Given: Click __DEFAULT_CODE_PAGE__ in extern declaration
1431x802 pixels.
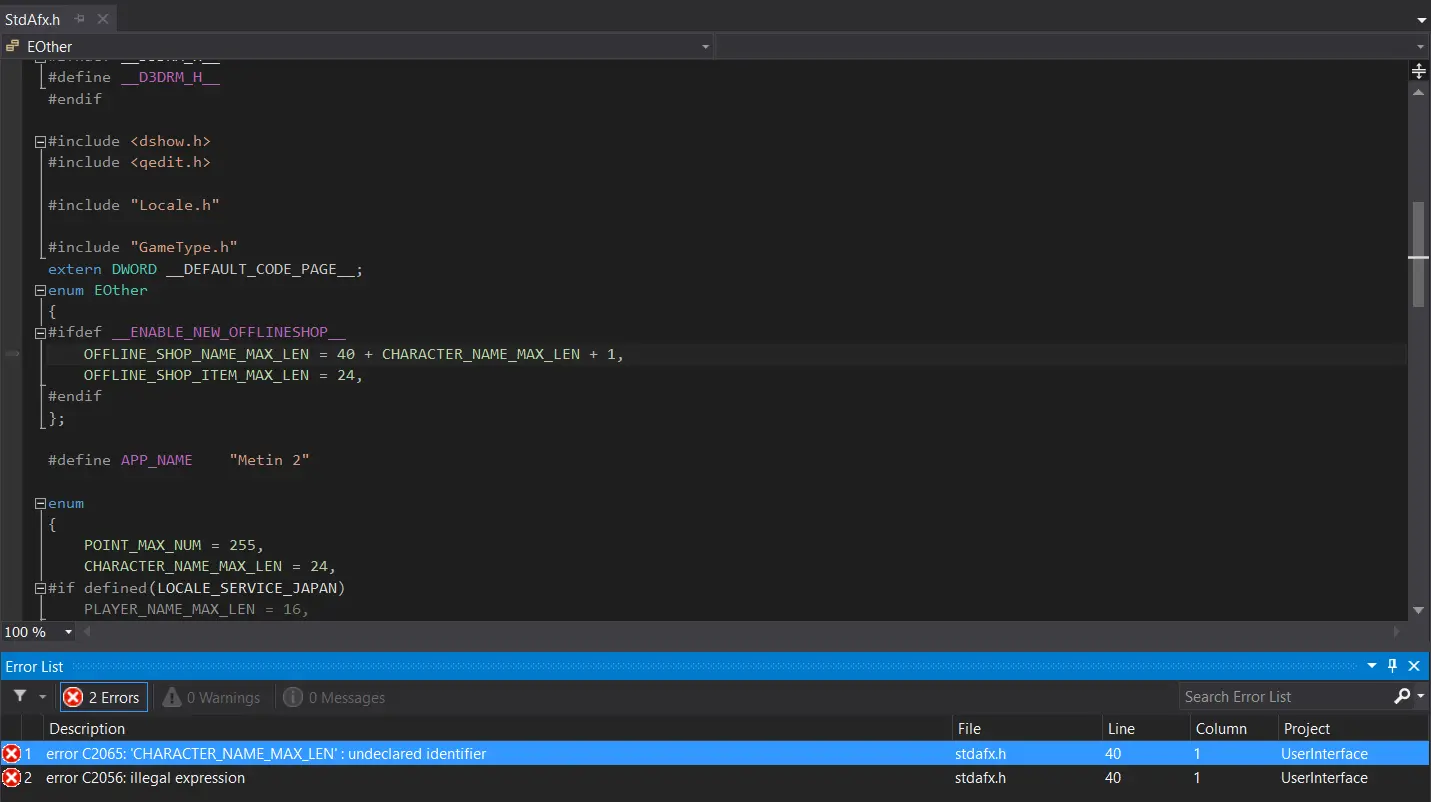Looking at the screenshot, I should pos(261,269).
